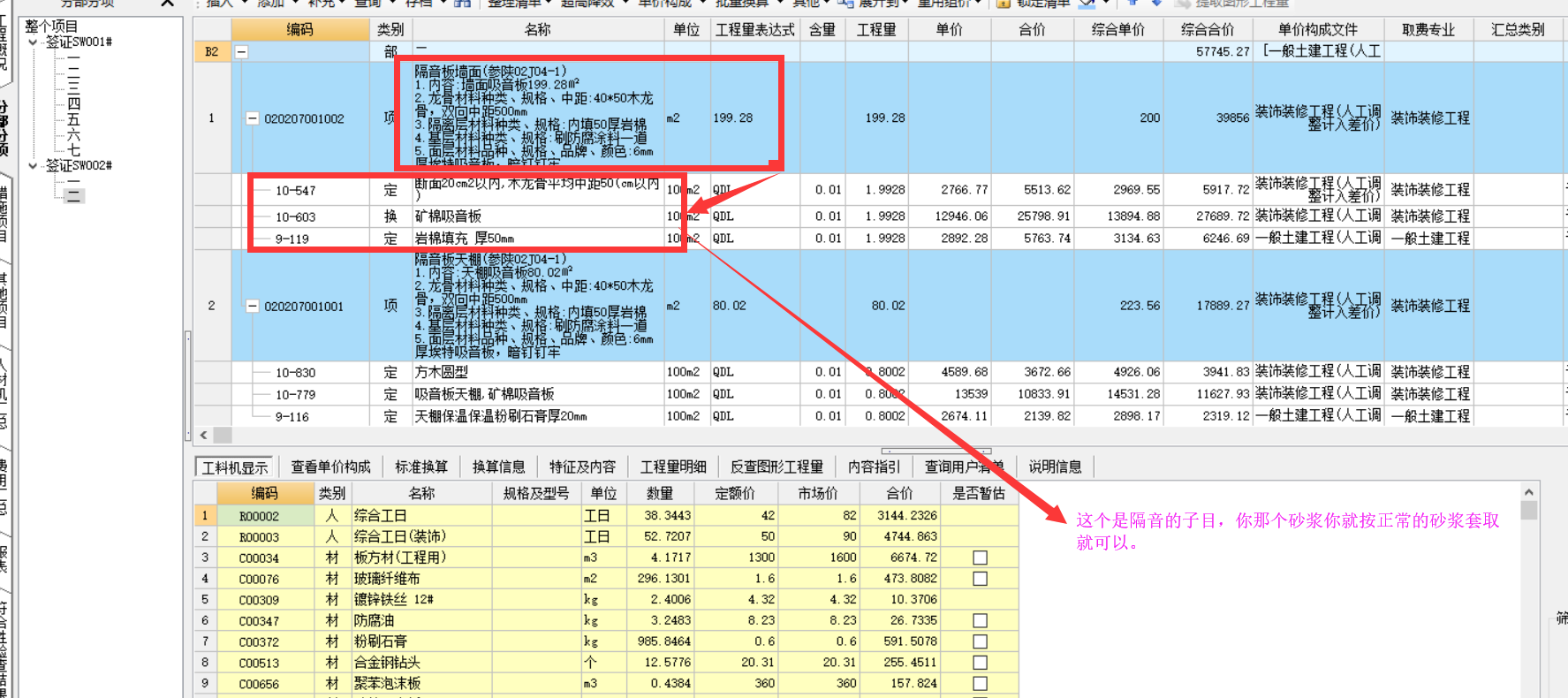
Task: Select node 四 under 签证SW001#
Action: [73, 104]
